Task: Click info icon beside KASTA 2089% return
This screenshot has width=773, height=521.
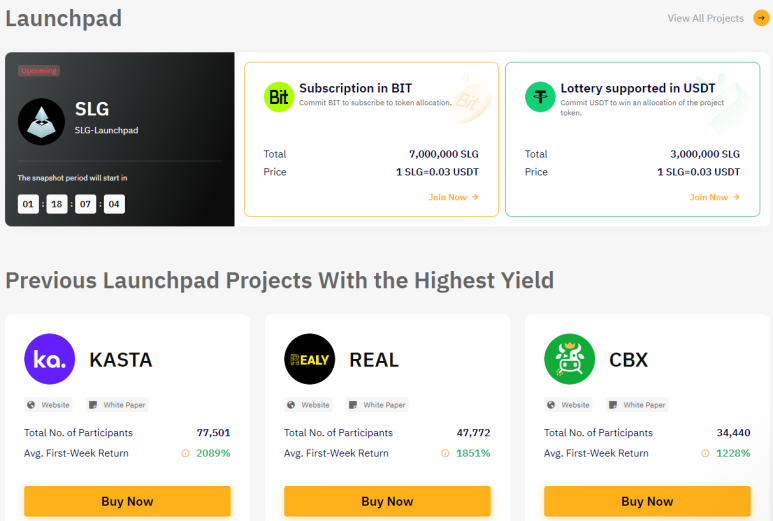Action: click(x=185, y=453)
